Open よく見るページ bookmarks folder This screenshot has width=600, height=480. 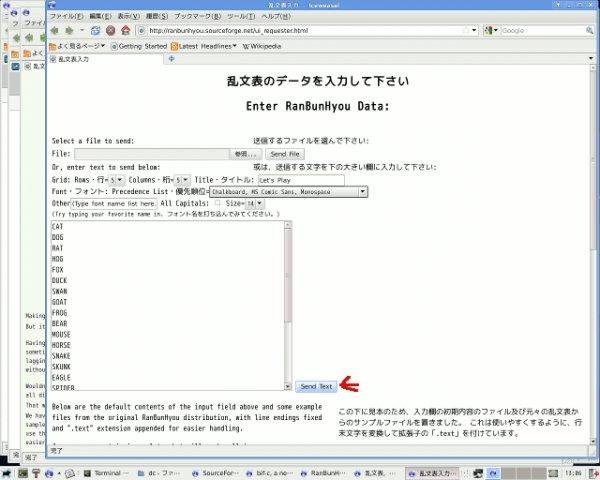click(x=77, y=46)
